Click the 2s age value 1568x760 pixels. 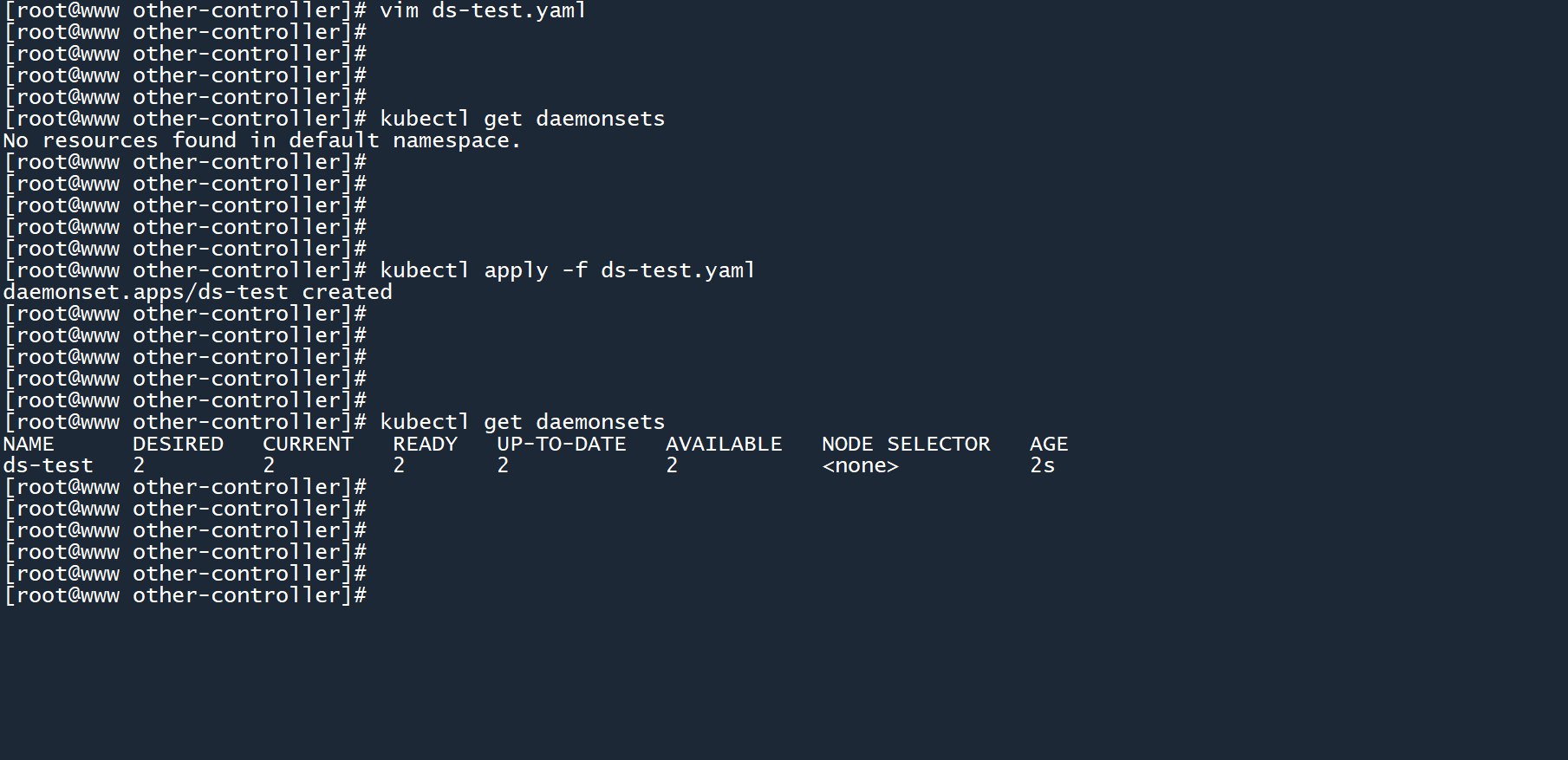tap(1042, 465)
